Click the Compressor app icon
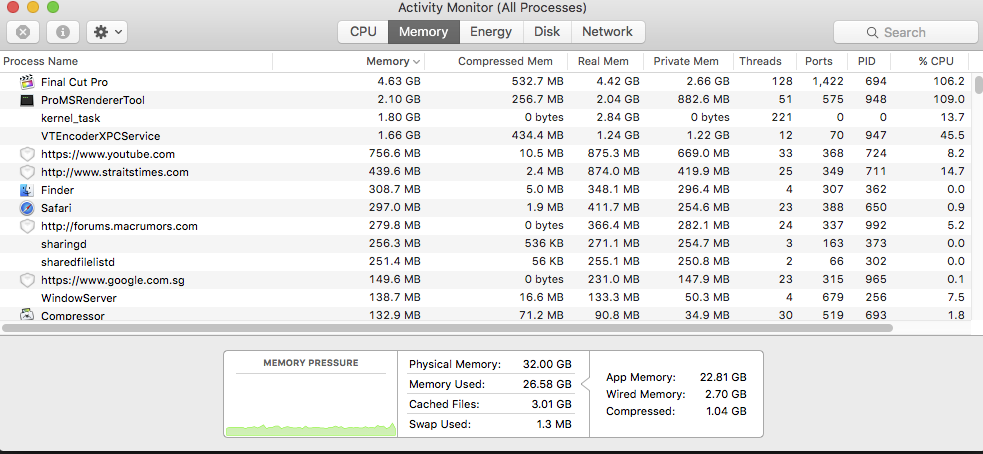The height and width of the screenshot is (454, 983). point(26,315)
